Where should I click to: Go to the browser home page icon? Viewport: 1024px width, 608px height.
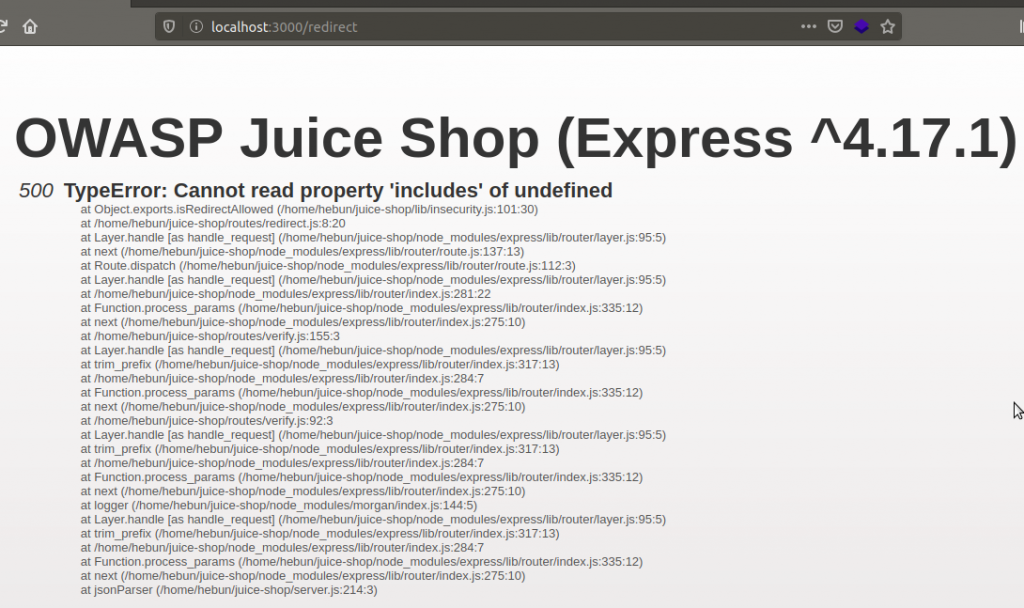(30, 27)
